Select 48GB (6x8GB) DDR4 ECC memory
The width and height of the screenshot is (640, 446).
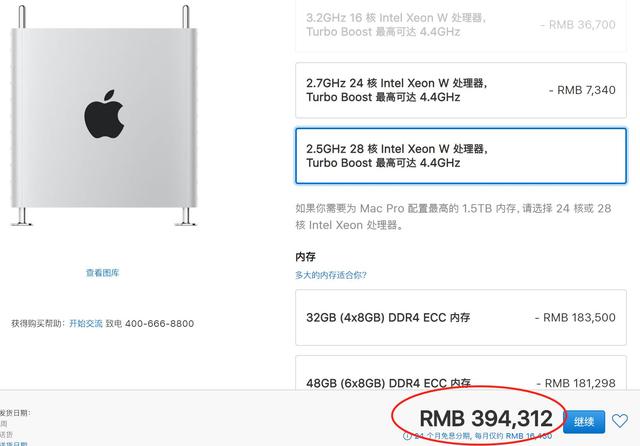(x=461, y=373)
